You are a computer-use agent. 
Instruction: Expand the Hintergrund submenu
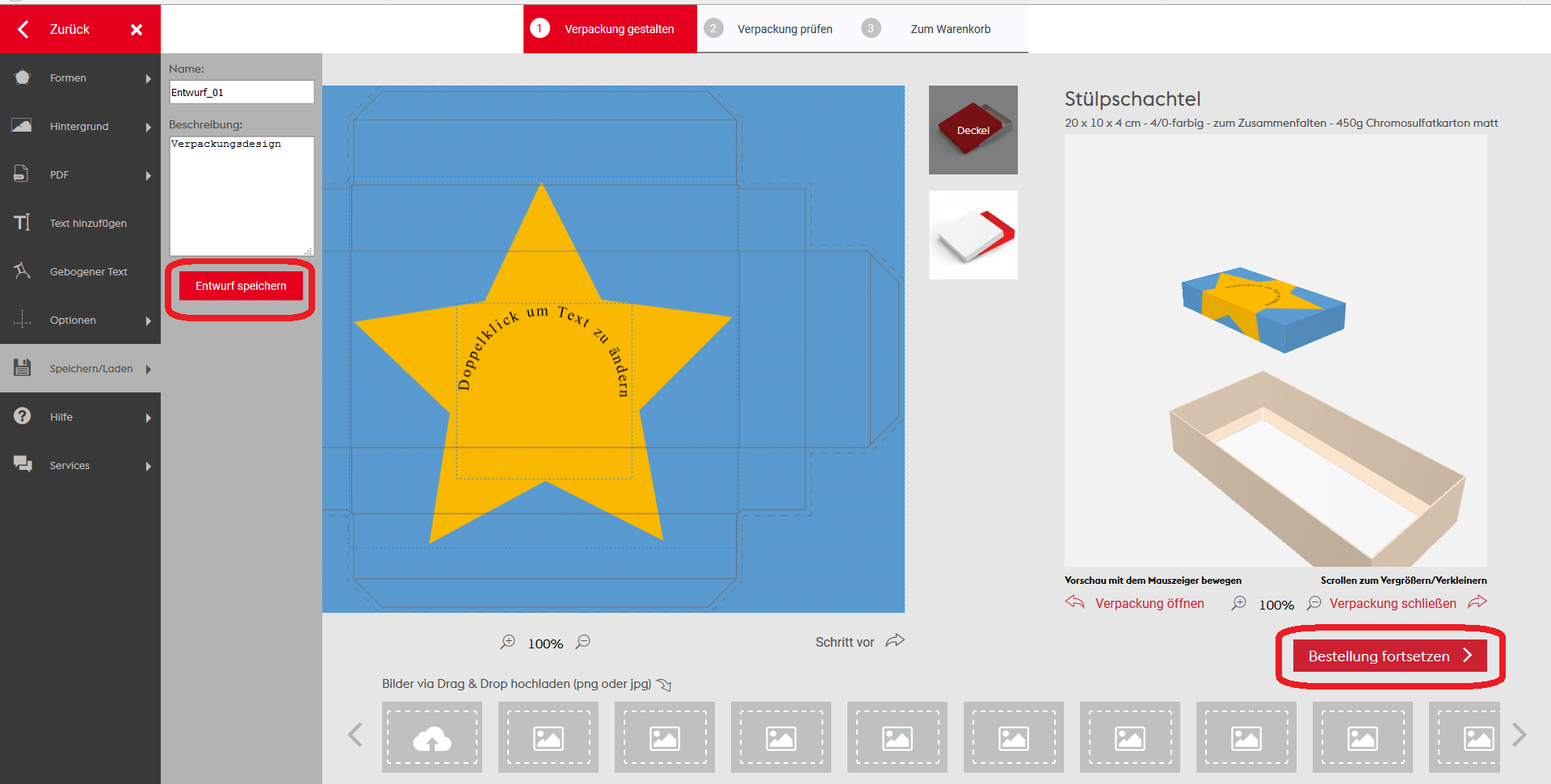148,127
